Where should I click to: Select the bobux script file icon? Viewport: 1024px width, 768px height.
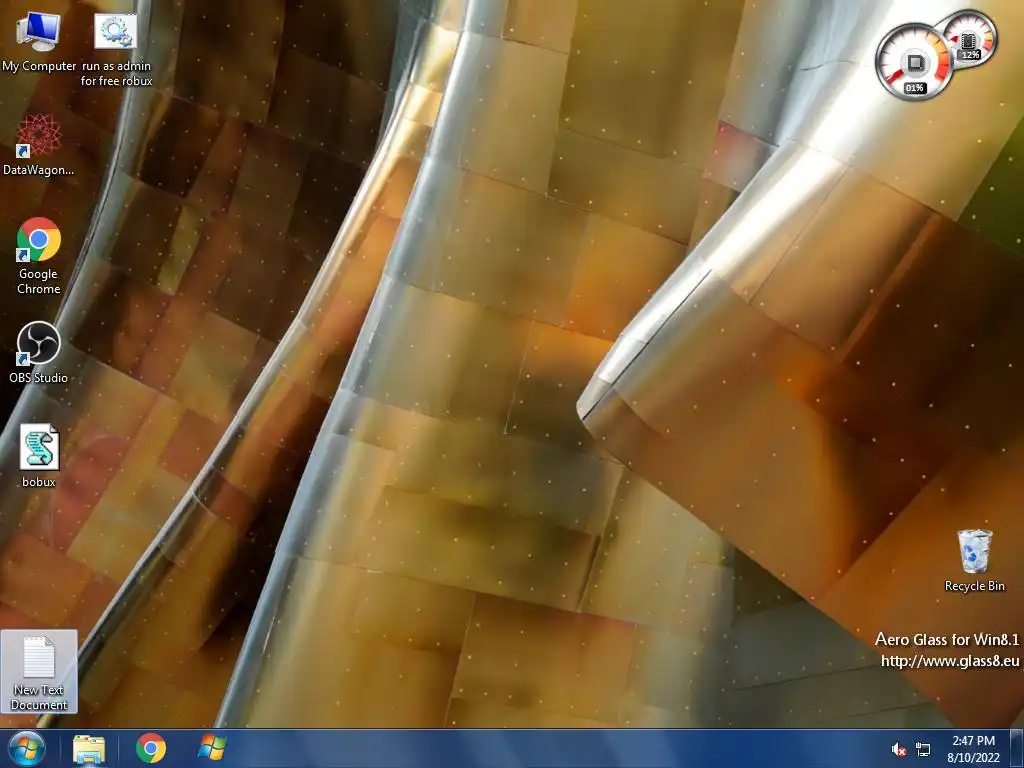(39, 456)
